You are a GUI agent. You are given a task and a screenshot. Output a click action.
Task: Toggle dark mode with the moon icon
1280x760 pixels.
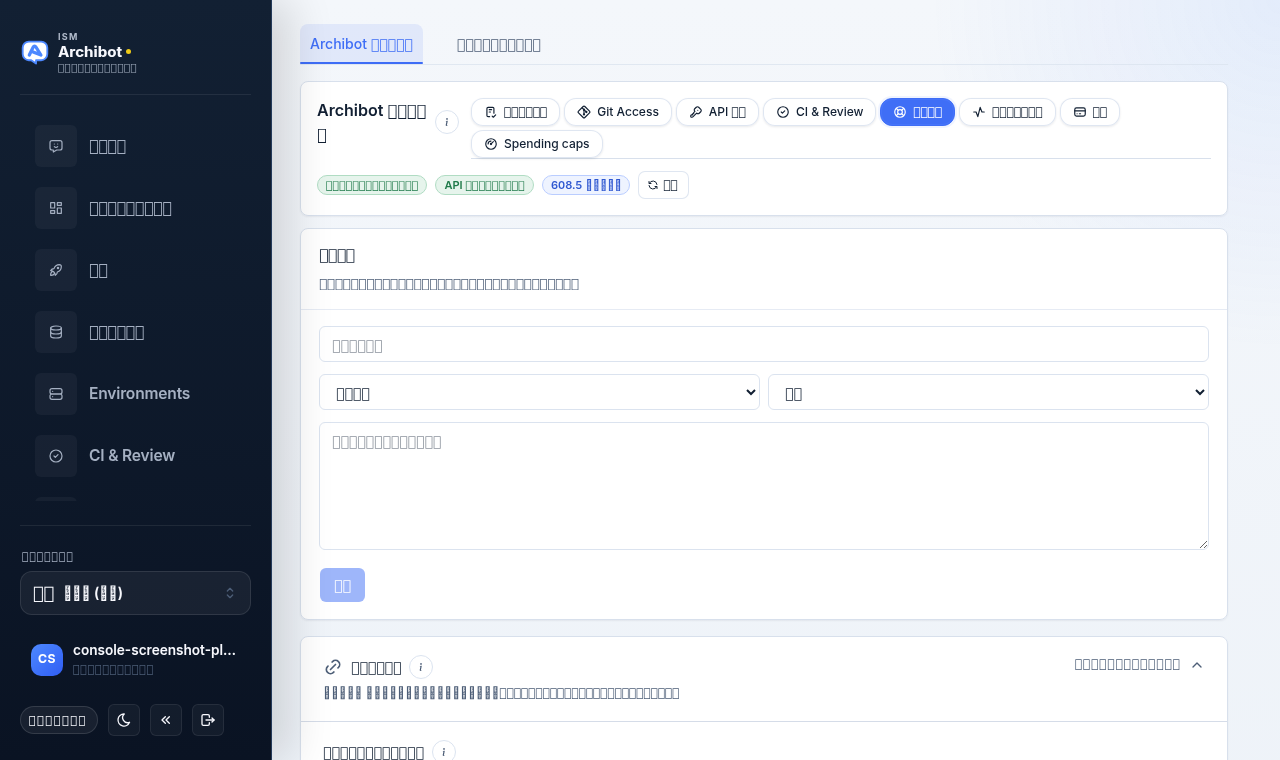pos(124,720)
